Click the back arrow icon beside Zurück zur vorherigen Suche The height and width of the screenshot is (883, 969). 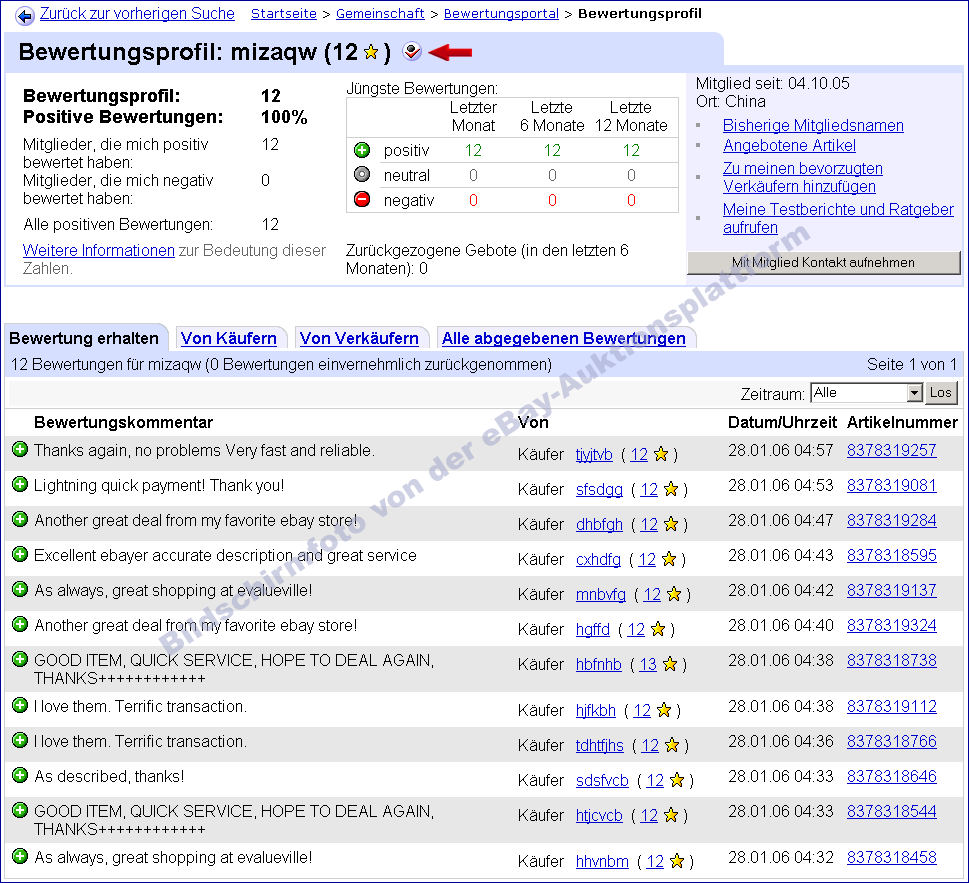(x=25, y=15)
